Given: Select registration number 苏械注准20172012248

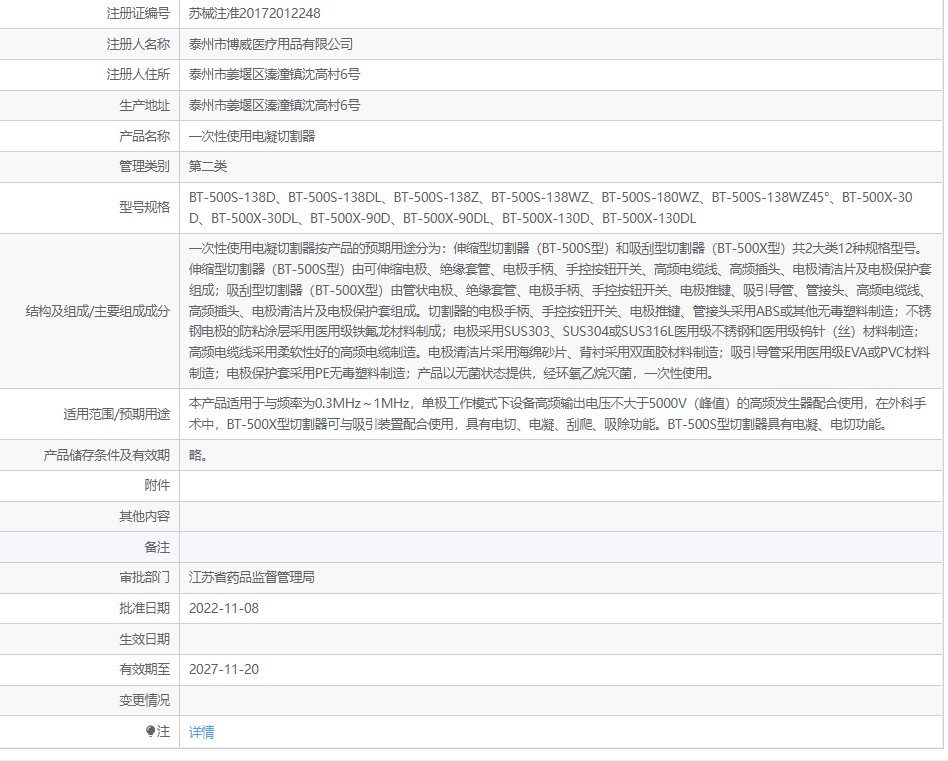Looking at the screenshot, I should (x=255, y=13).
